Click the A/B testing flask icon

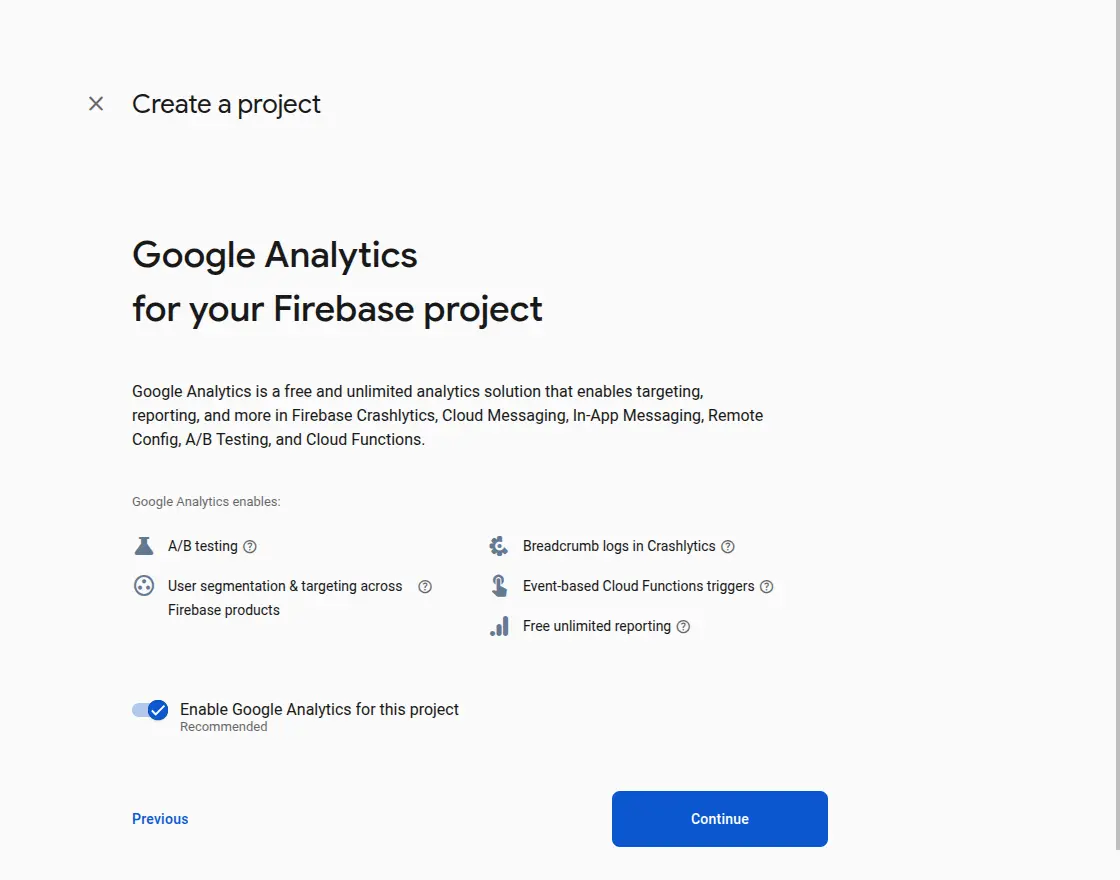point(144,546)
